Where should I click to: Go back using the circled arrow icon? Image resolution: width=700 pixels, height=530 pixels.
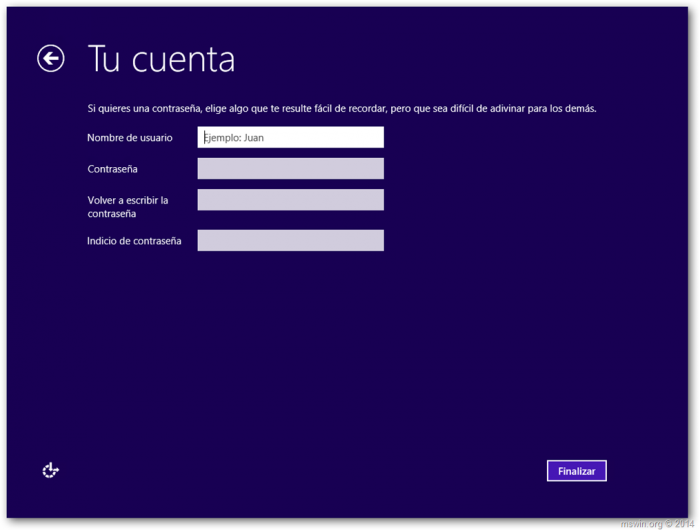[50, 58]
